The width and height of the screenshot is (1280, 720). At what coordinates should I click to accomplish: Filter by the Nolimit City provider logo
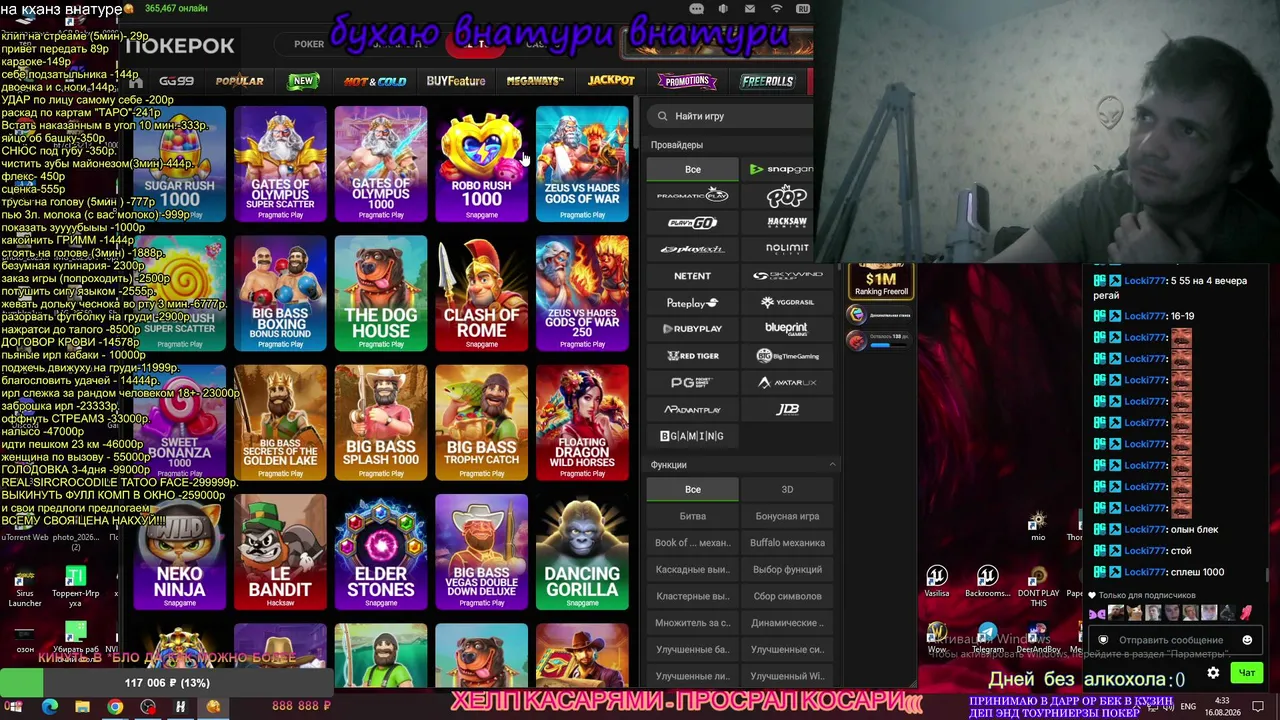pos(786,248)
